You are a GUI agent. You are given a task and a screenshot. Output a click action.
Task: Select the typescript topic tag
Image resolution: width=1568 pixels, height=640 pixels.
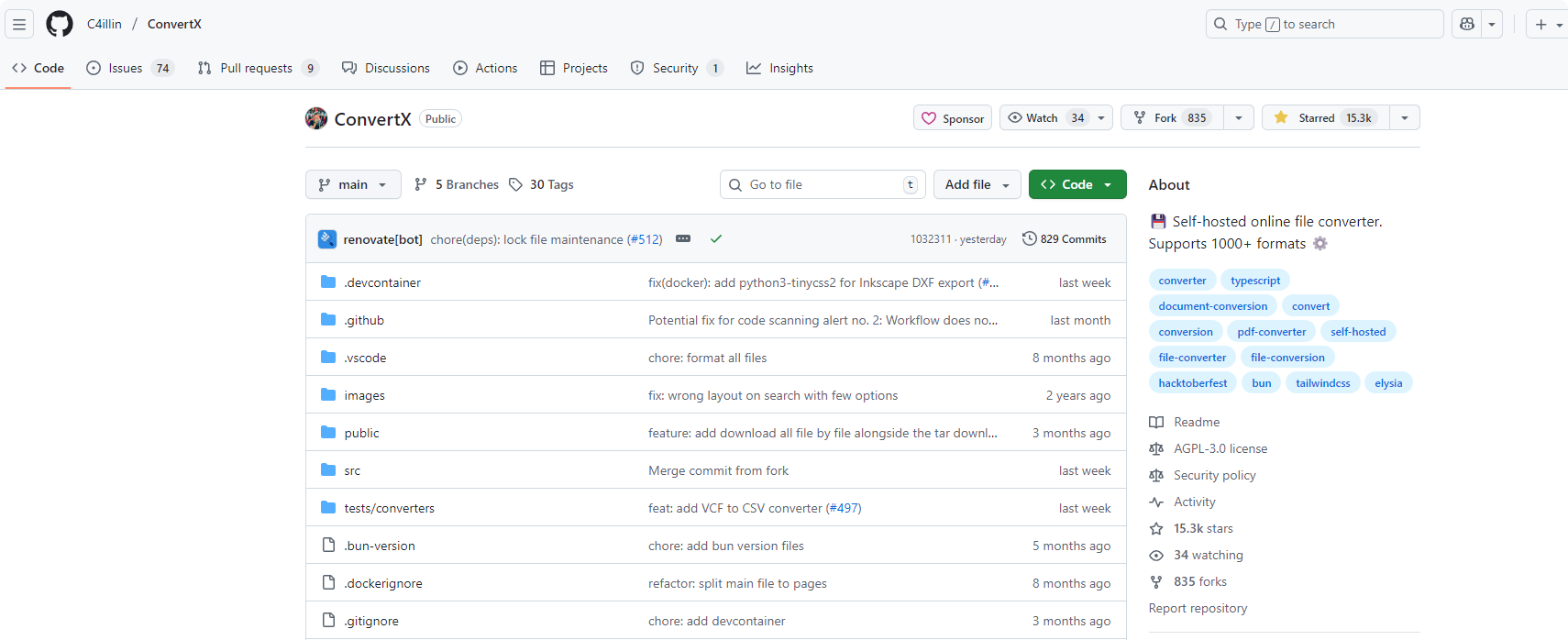(x=1255, y=281)
